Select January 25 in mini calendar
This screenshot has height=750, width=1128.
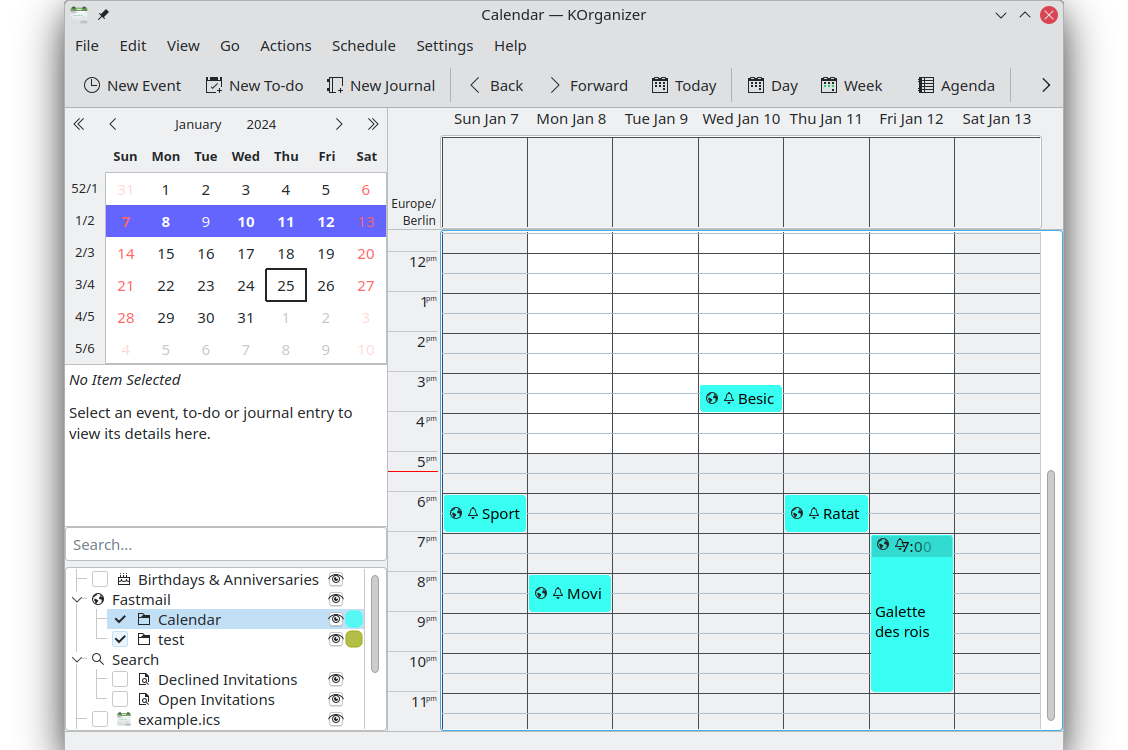[x=286, y=285]
